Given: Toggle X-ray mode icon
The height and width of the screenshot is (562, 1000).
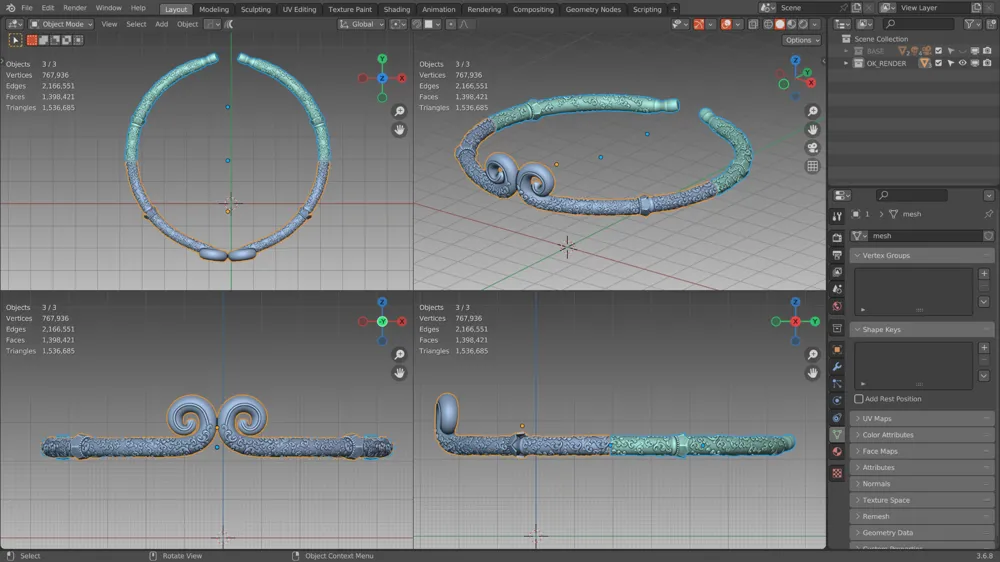Looking at the screenshot, I should [x=753, y=24].
